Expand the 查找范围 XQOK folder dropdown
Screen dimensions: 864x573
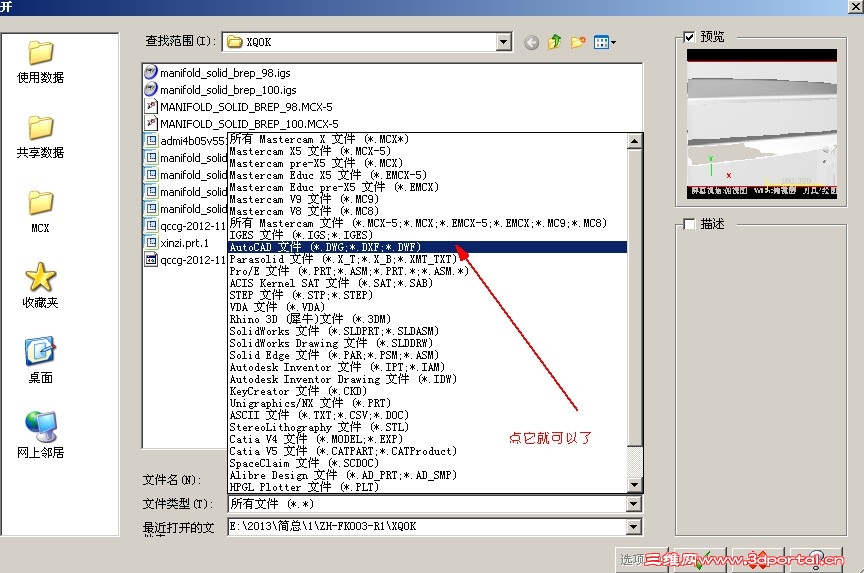tap(504, 42)
